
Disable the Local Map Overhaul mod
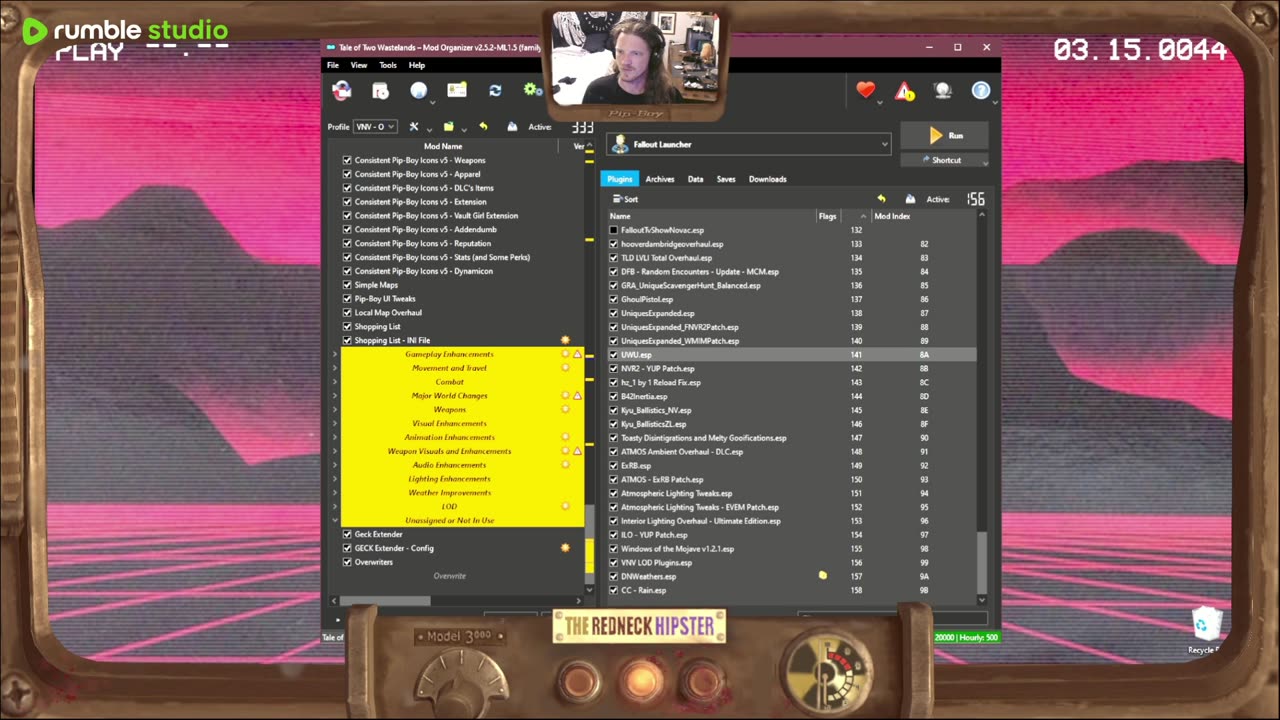[347, 313]
